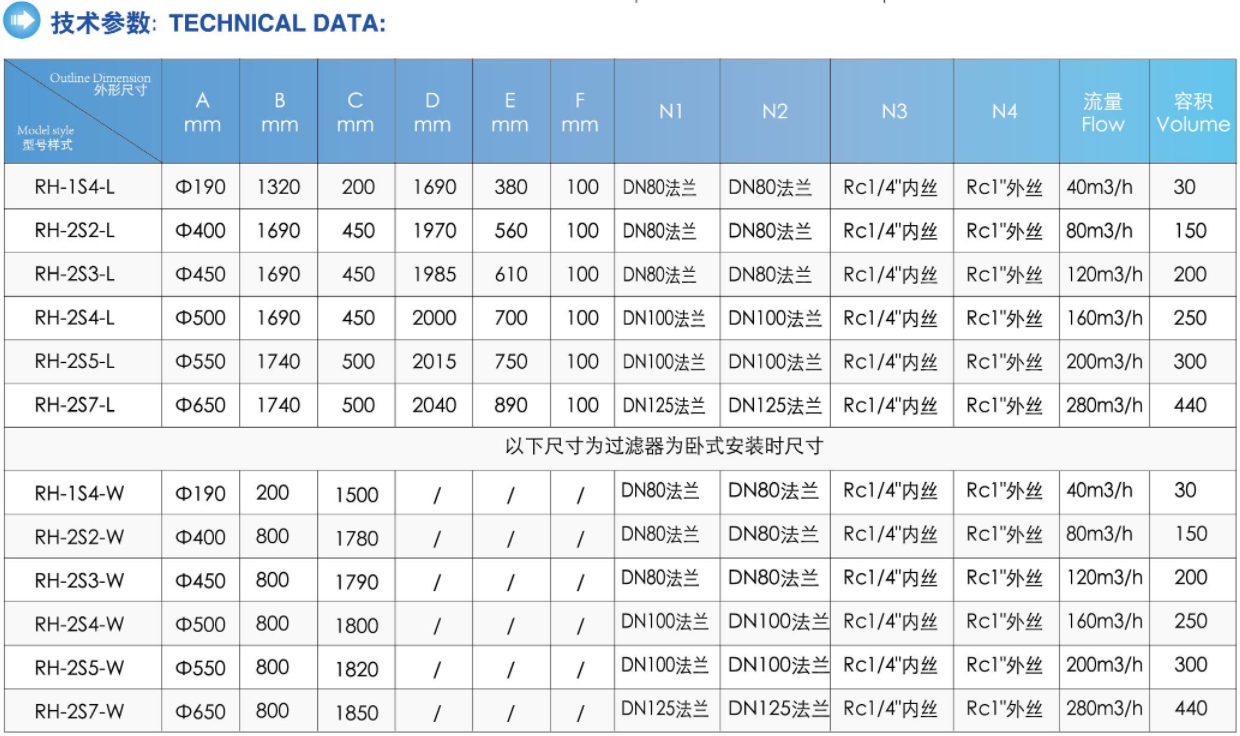This screenshot has height=736, width=1240.
Task: Click the 1850 value for RH-2S7-W
Action: tap(356, 713)
